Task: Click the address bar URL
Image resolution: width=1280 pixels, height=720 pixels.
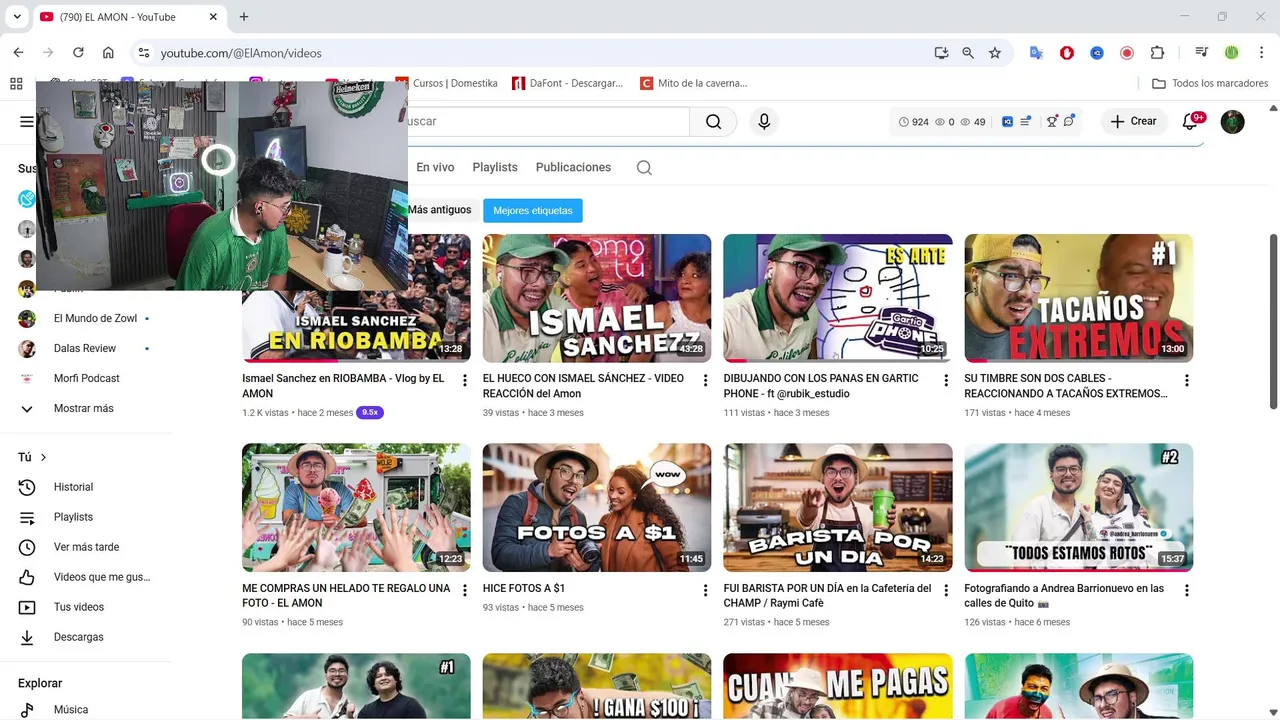Action: point(241,53)
